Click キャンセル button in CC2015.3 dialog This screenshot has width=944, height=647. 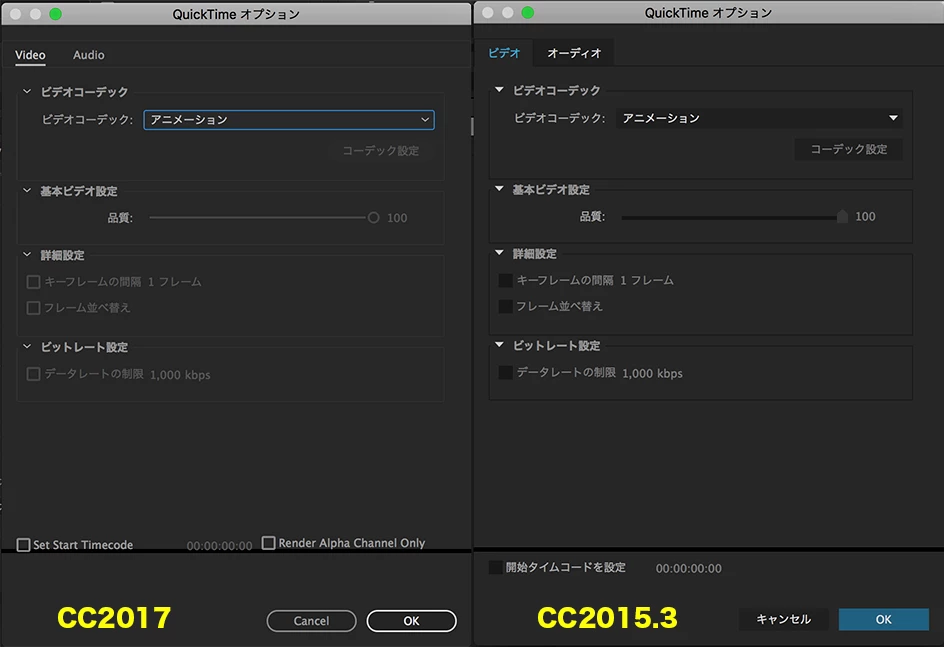[783, 619]
